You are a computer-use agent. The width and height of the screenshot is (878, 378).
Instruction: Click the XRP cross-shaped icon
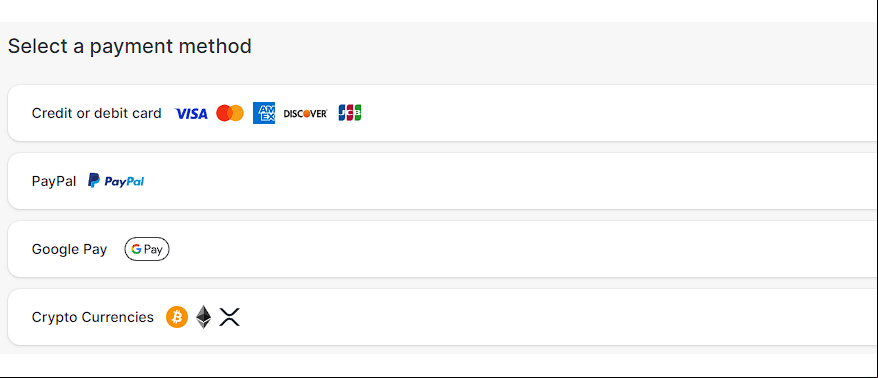pos(230,317)
